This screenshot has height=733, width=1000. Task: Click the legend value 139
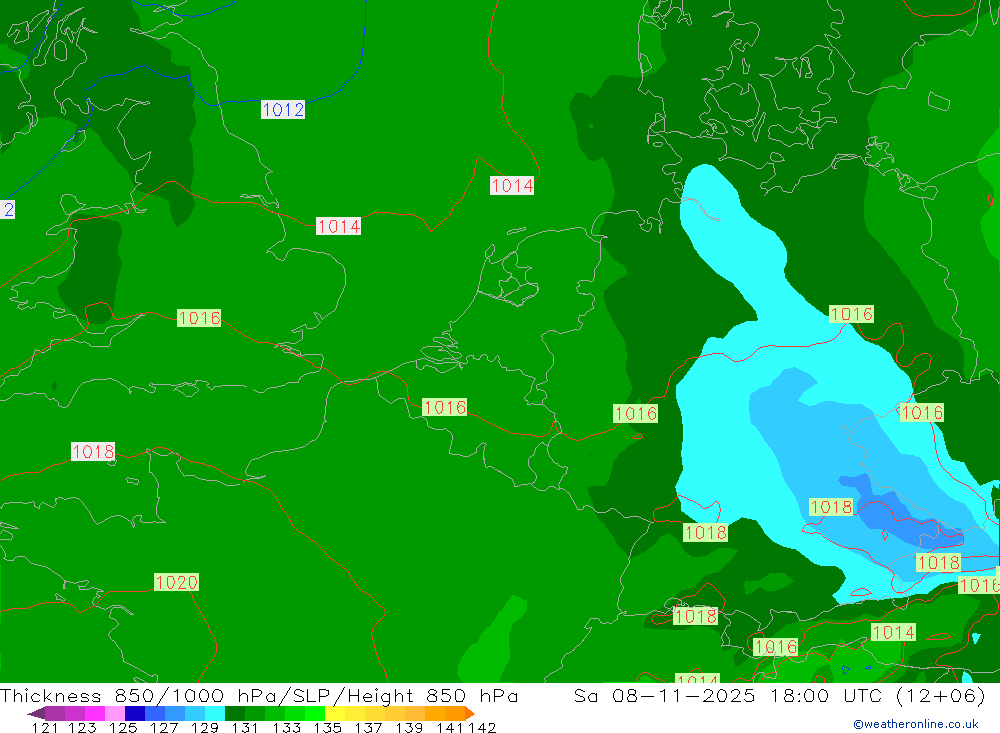pyautogui.click(x=409, y=727)
